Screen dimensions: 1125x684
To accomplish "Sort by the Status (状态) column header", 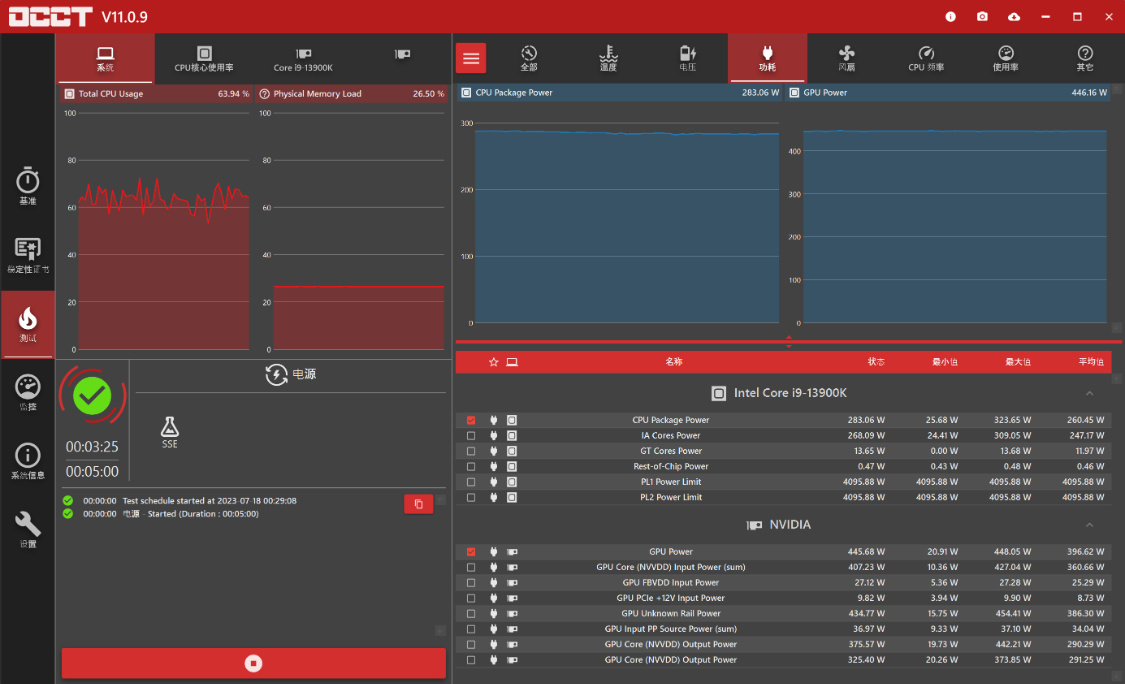I will [876, 362].
